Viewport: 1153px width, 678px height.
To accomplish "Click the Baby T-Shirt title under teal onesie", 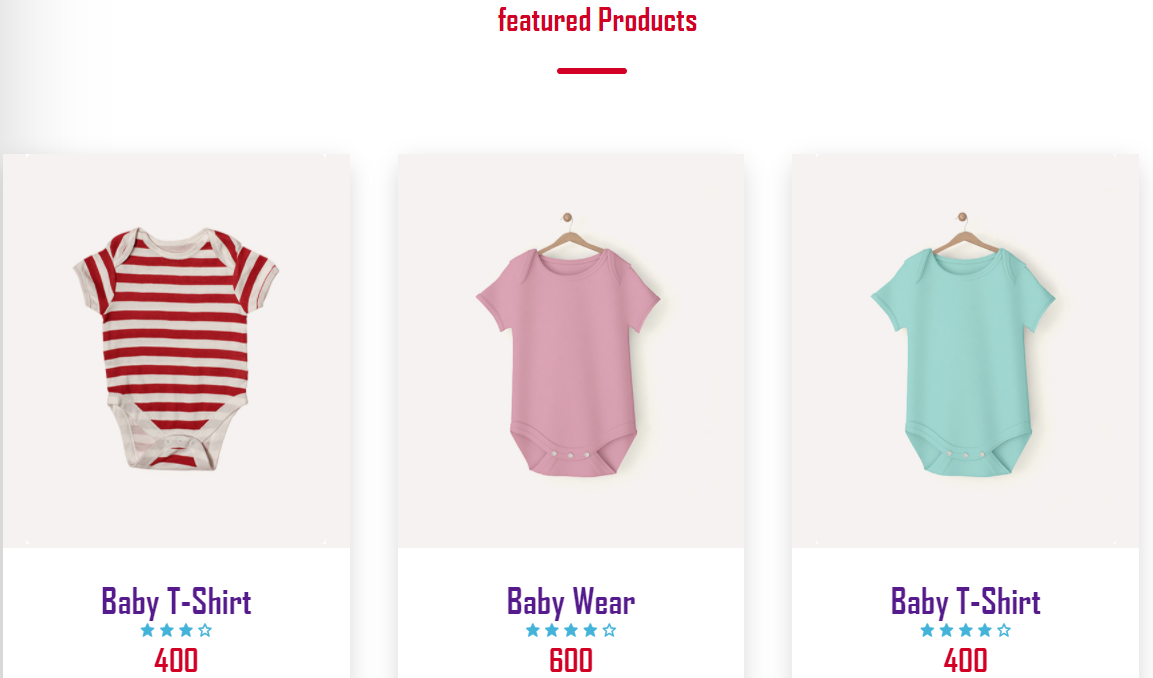I will tap(965, 602).
